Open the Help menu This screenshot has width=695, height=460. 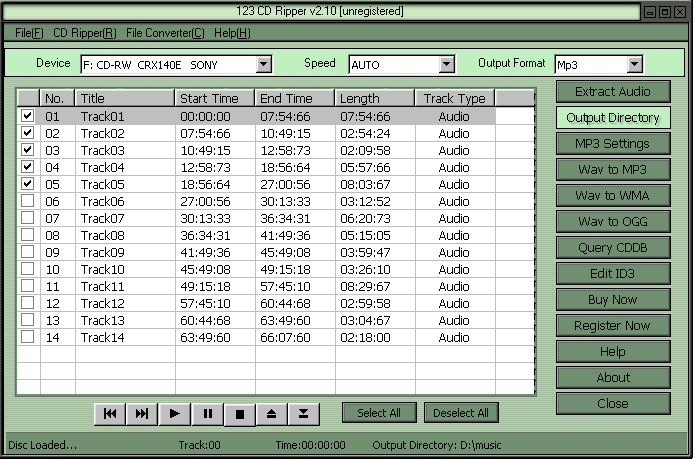pos(232,33)
